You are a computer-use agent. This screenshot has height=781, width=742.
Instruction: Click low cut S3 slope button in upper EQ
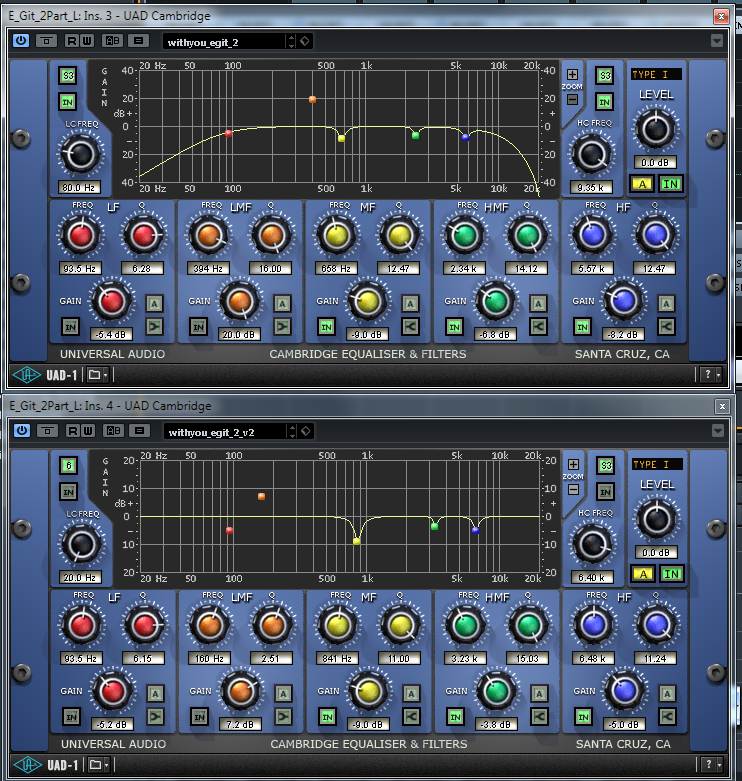[68, 76]
